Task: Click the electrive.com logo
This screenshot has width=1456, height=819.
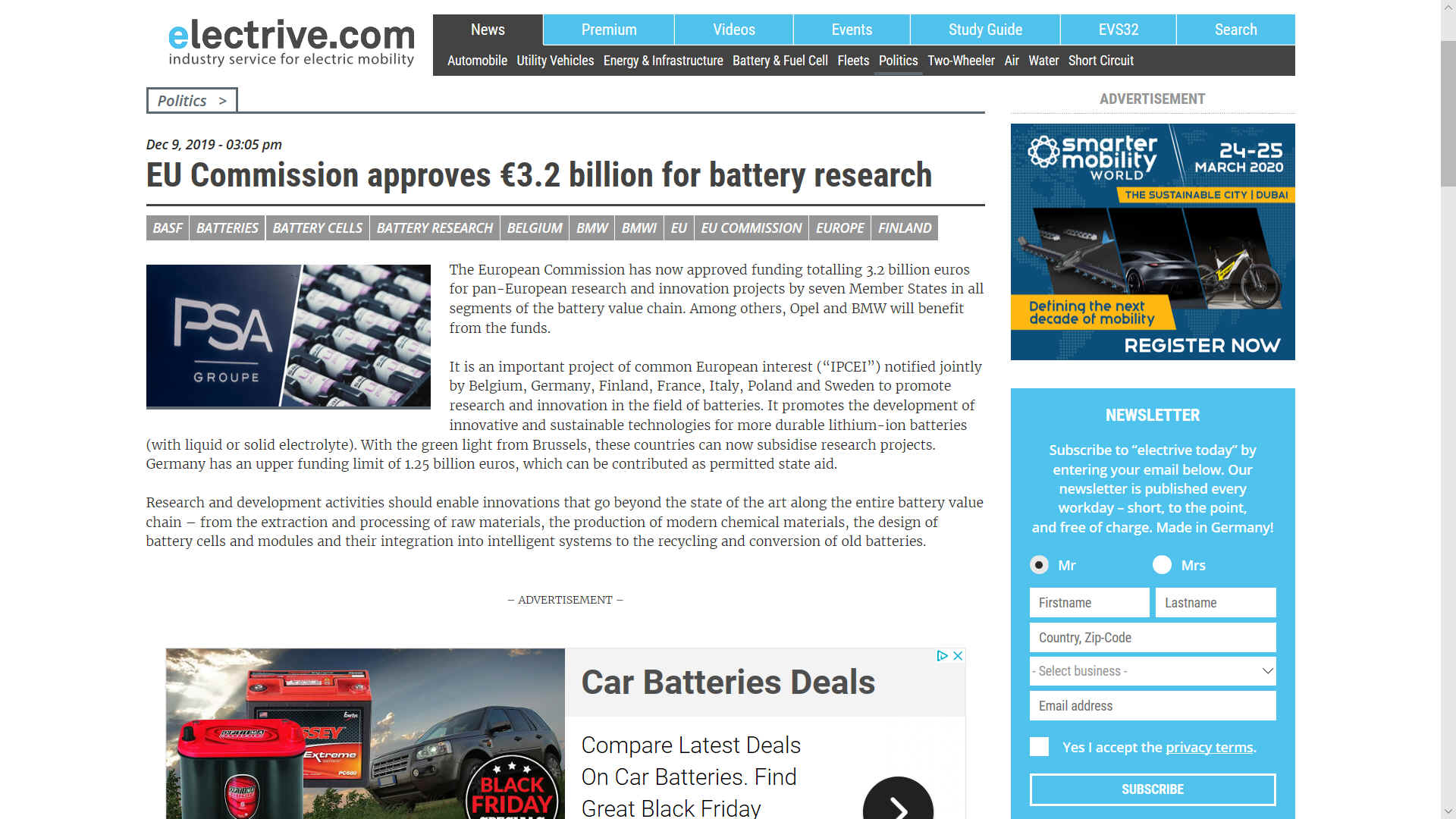Action: coord(291,43)
